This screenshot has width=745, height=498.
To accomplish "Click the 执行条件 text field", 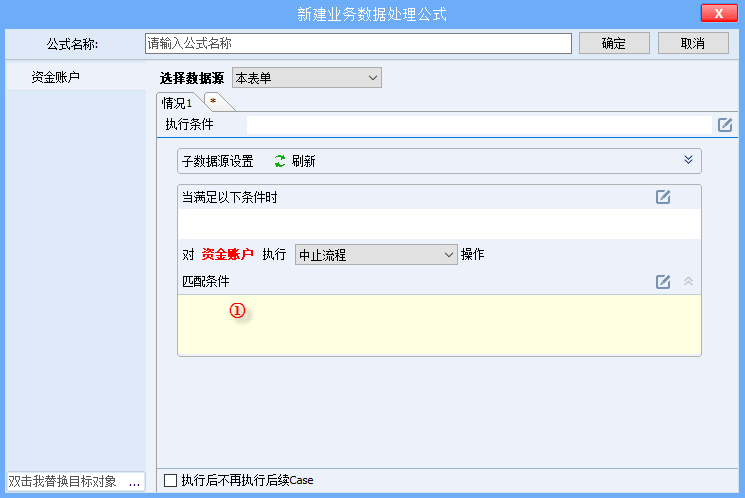I will 479,125.
